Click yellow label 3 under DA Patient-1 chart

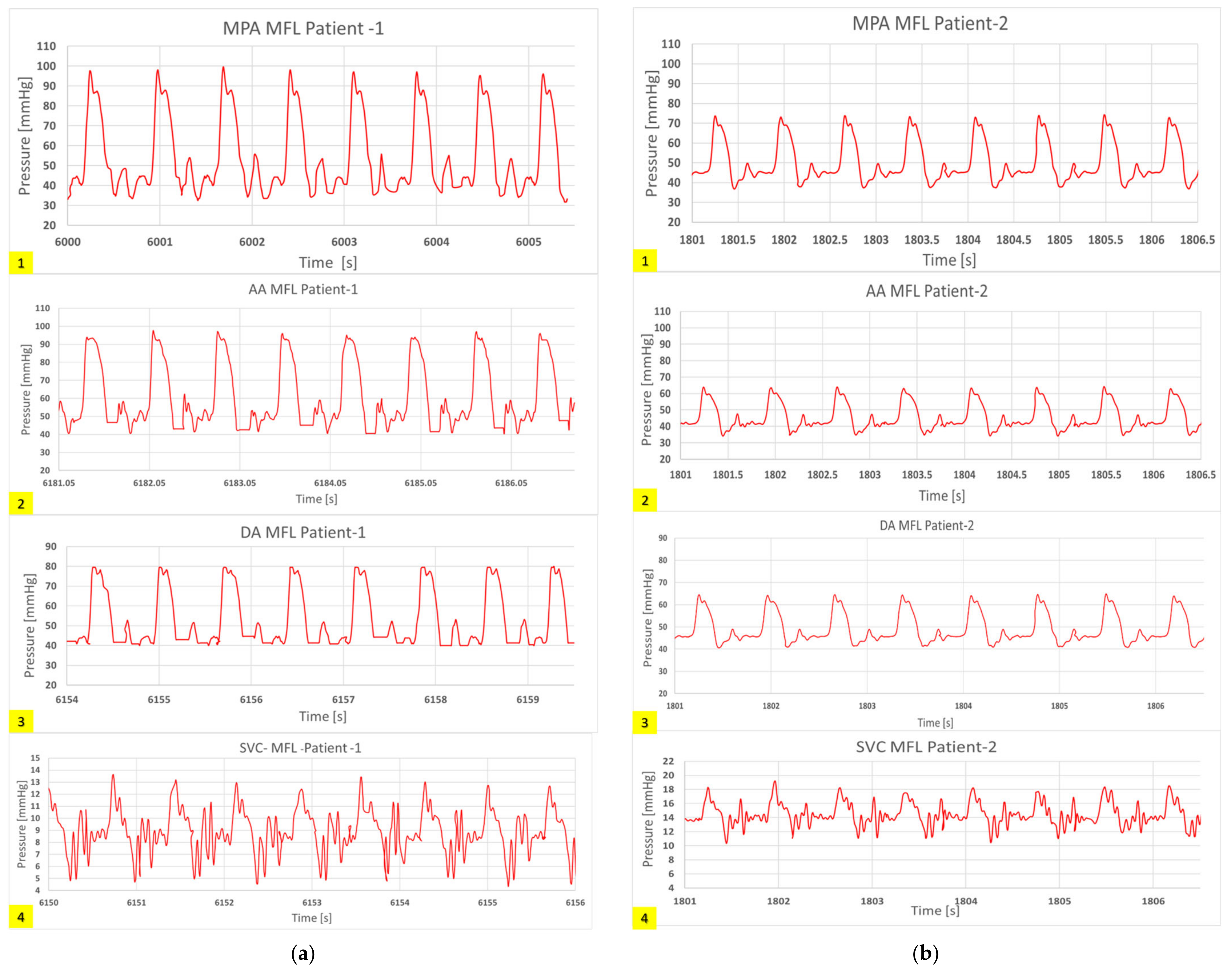pos(21,722)
